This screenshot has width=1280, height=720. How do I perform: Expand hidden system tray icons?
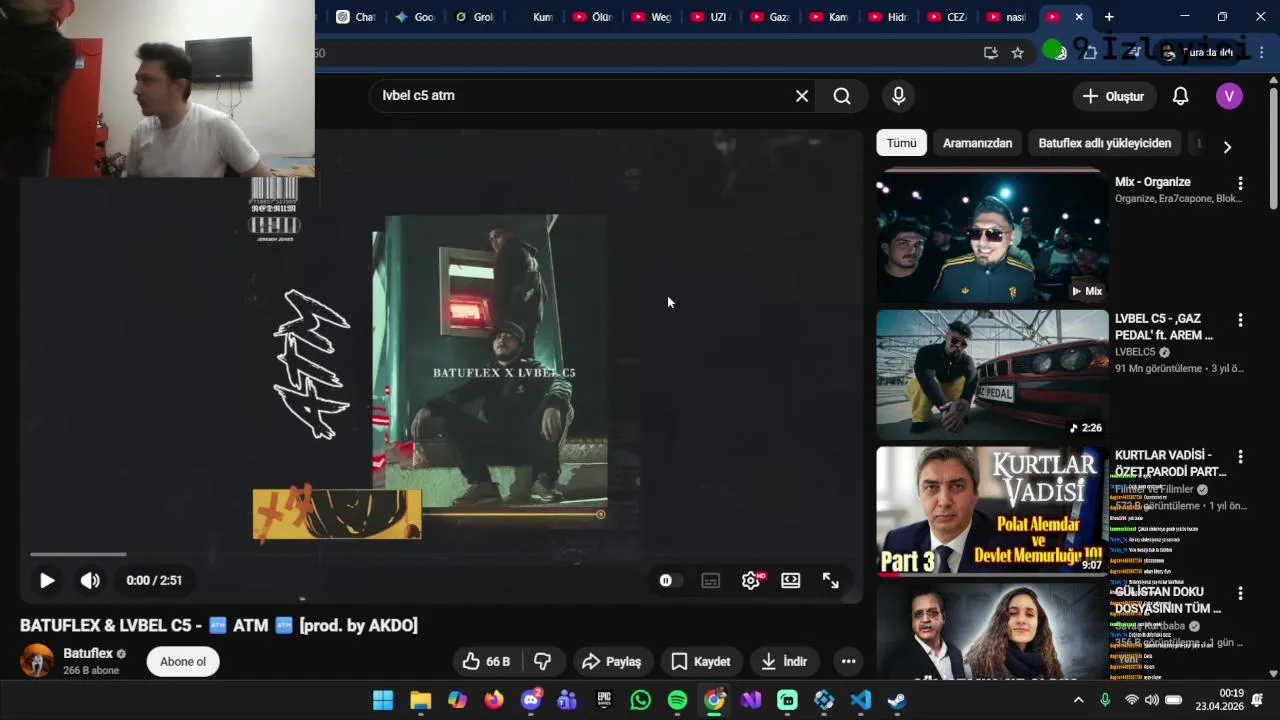coord(1078,700)
